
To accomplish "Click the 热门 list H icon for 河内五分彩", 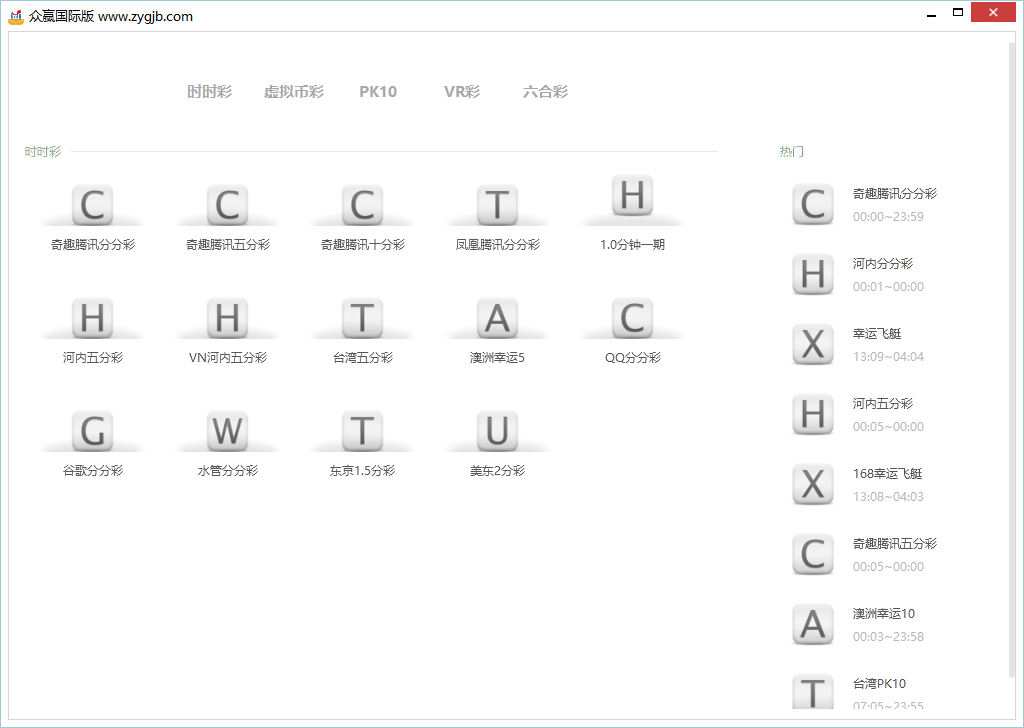I will [812, 414].
